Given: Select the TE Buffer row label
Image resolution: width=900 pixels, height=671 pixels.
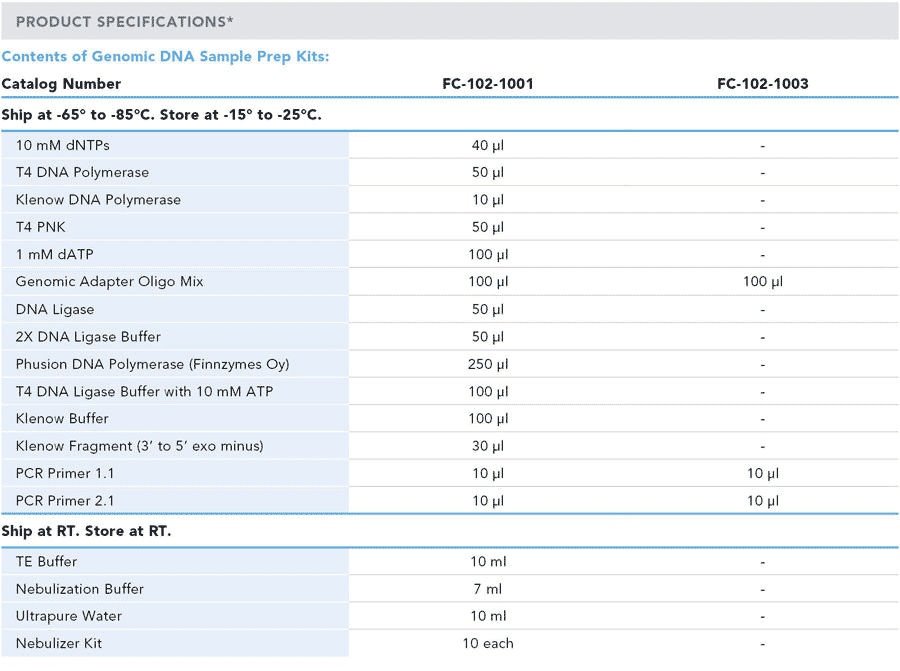Looking at the screenshot, I should pyautogui.click(x=46, y=561).
